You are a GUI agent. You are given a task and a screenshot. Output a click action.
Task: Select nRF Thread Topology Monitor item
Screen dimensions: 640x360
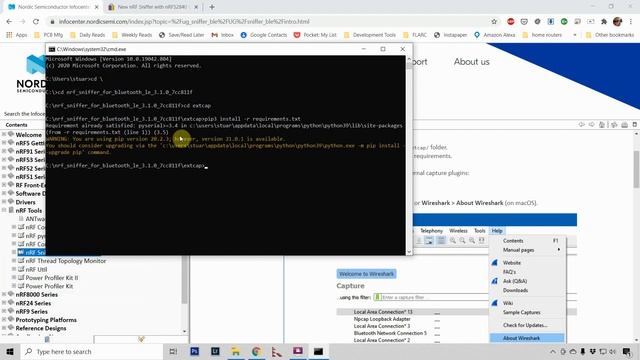(x=66, y=261)
